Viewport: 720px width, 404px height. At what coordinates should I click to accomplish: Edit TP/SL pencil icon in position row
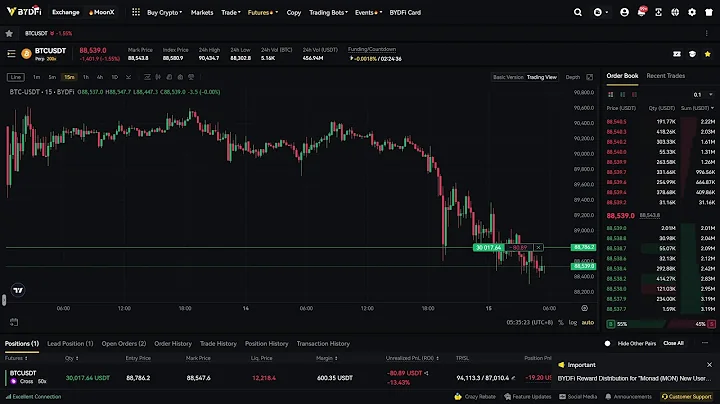coord(513,378)
